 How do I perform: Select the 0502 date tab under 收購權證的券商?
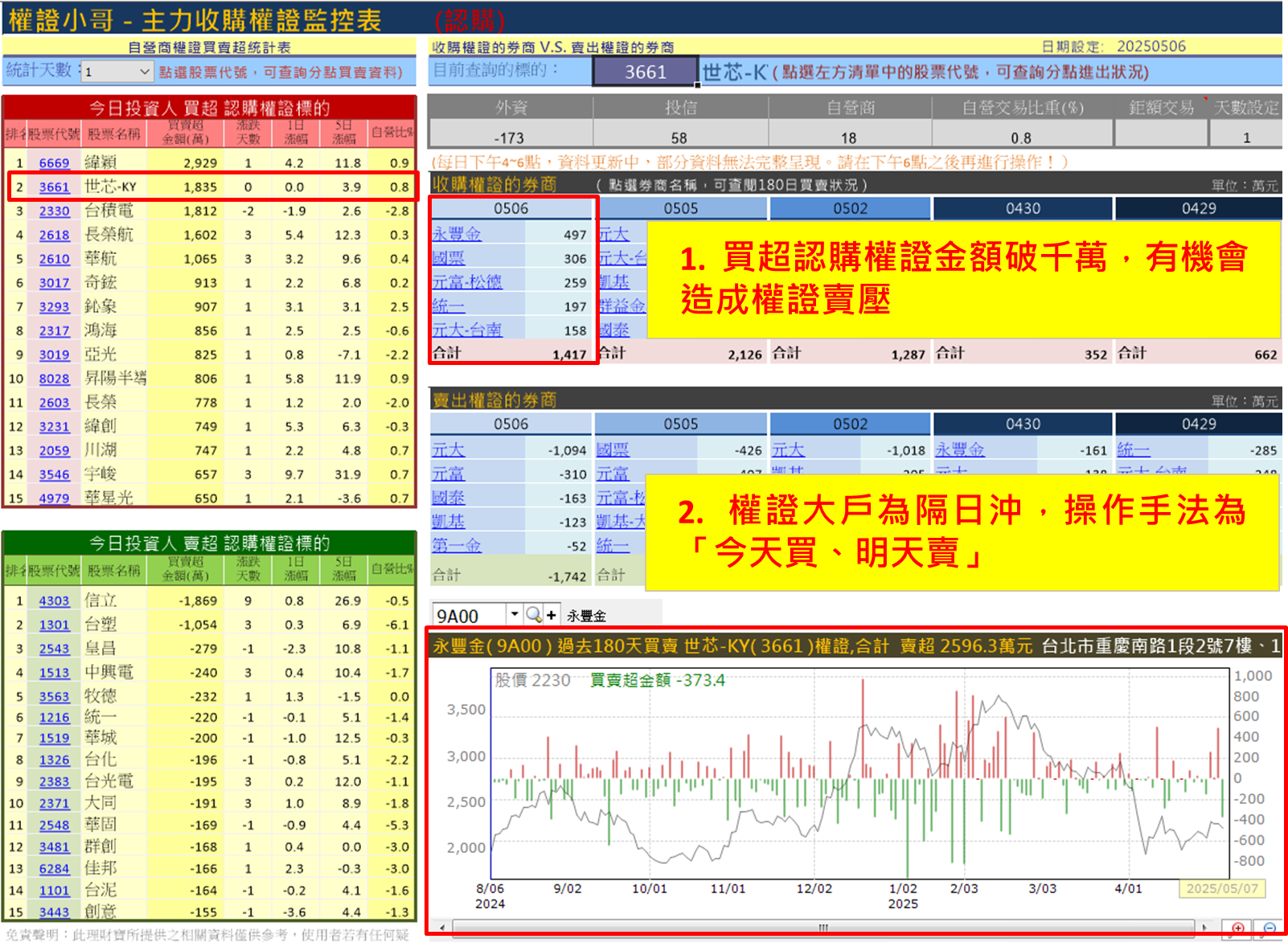pyautogui.click(x=851, y=208)
